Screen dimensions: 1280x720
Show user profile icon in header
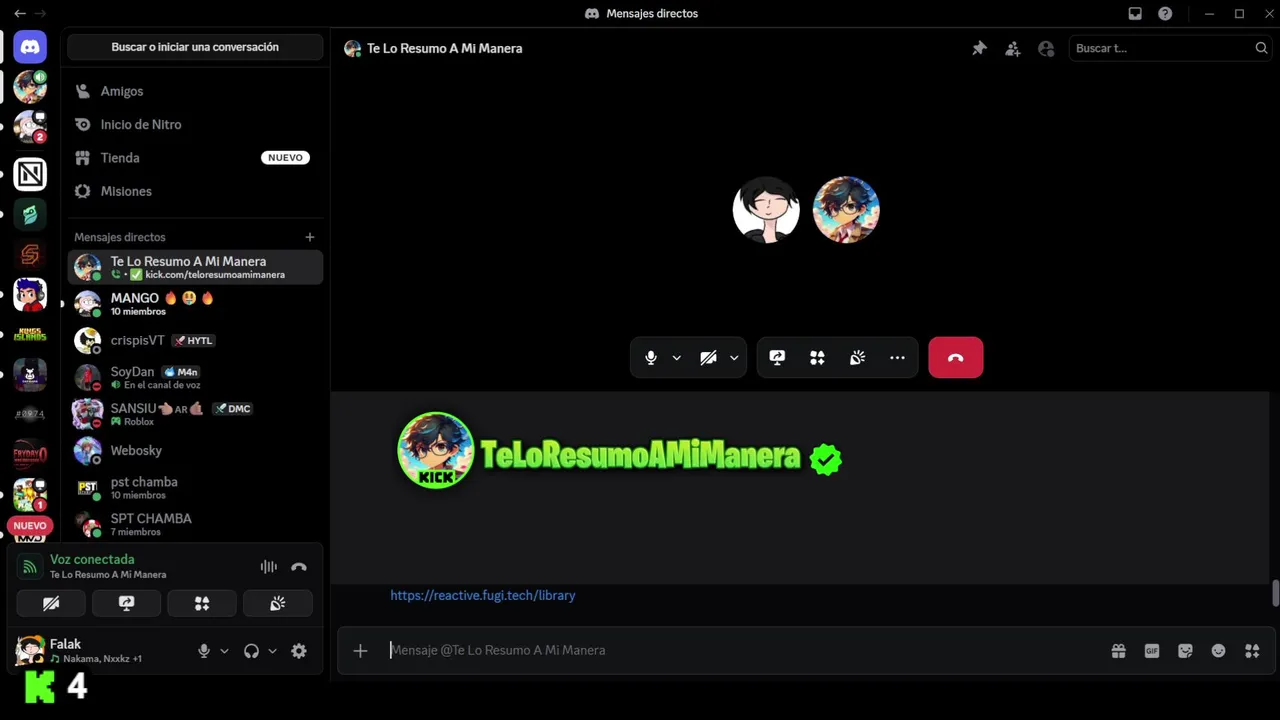1046,48
